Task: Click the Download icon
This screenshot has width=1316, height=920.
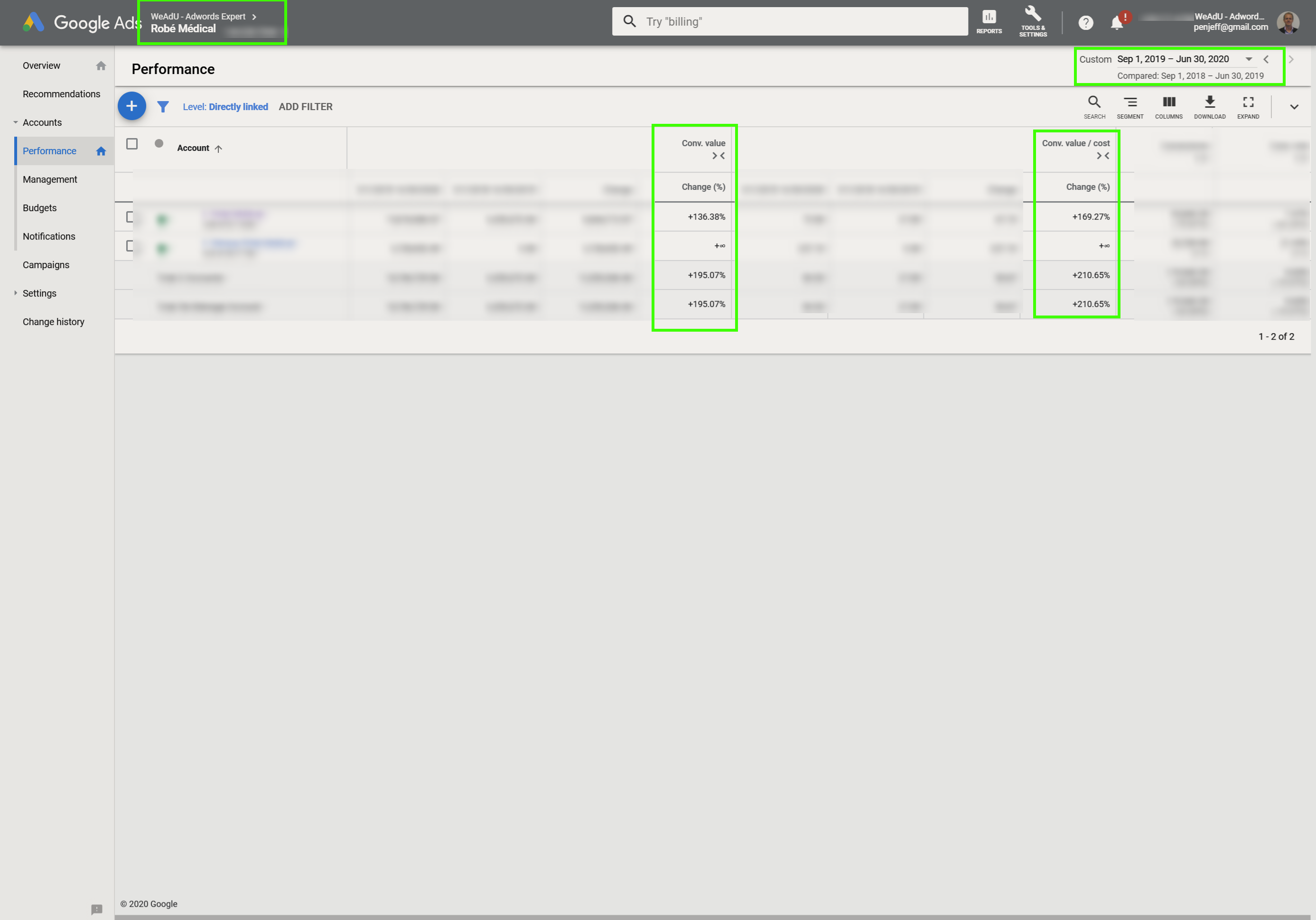Action: [x=1209, y=107]
